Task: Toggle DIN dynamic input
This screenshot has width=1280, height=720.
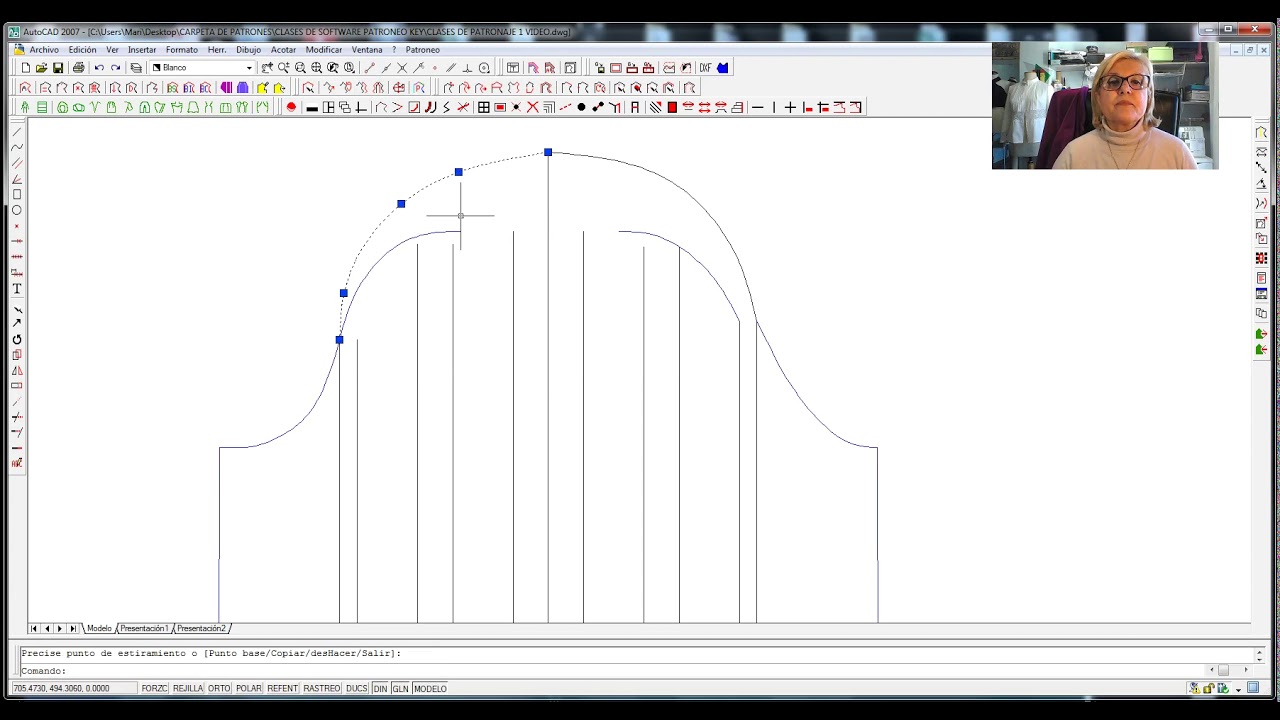Action: coord(380,688)
